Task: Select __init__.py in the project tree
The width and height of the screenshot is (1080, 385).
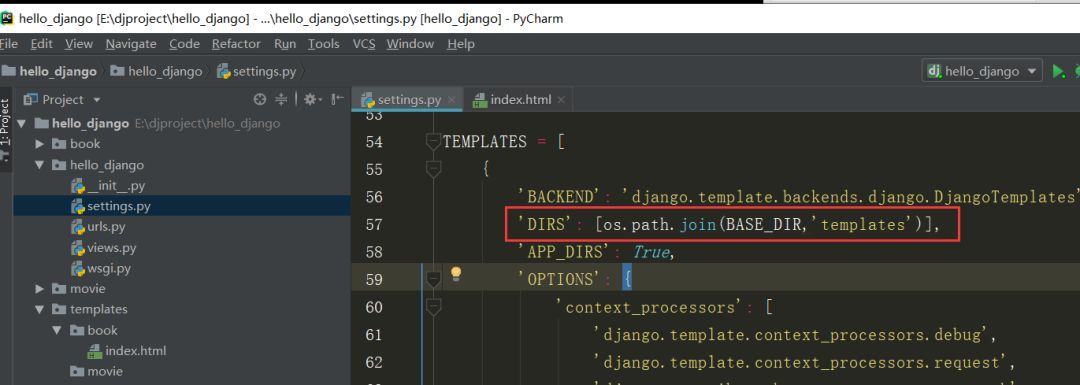Action: pyautogui.click(x=116, y=185)
